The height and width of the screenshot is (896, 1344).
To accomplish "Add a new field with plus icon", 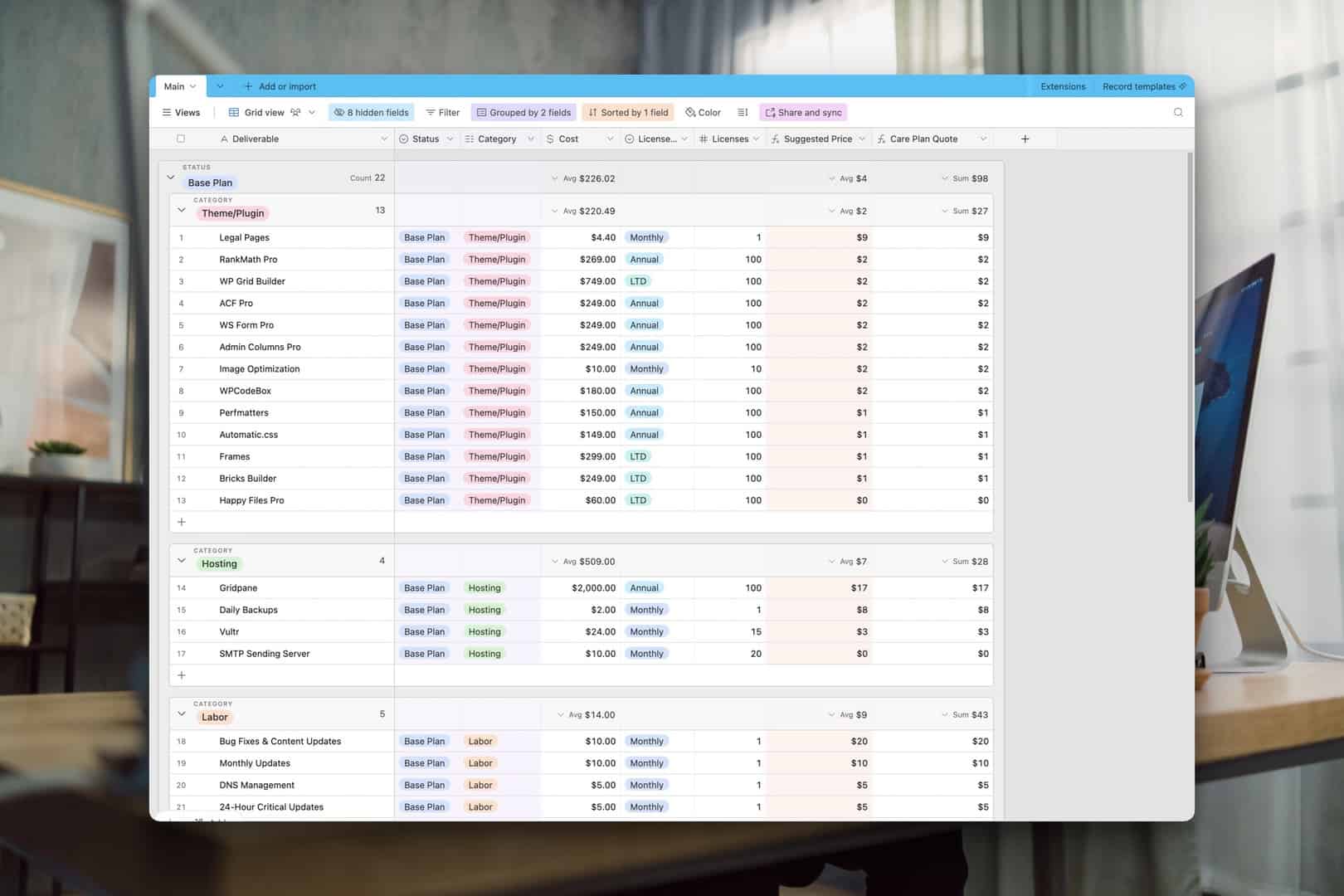I will click(1025, 139).
